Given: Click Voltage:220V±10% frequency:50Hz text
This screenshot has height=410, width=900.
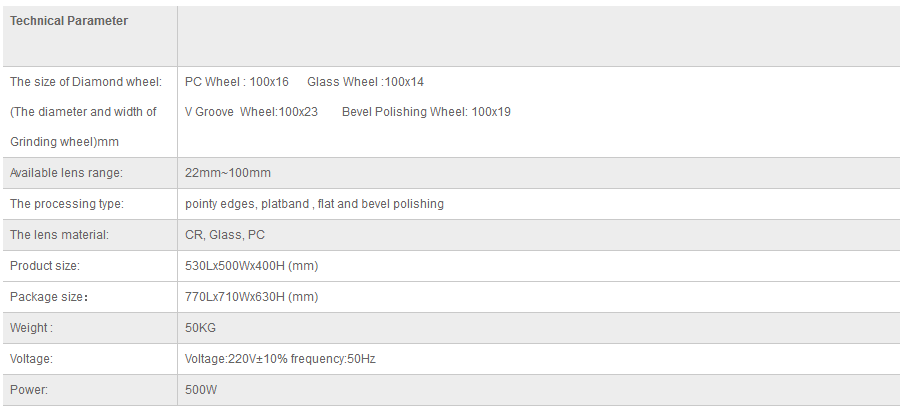Looking at the screenshot, I should (280, 359).
